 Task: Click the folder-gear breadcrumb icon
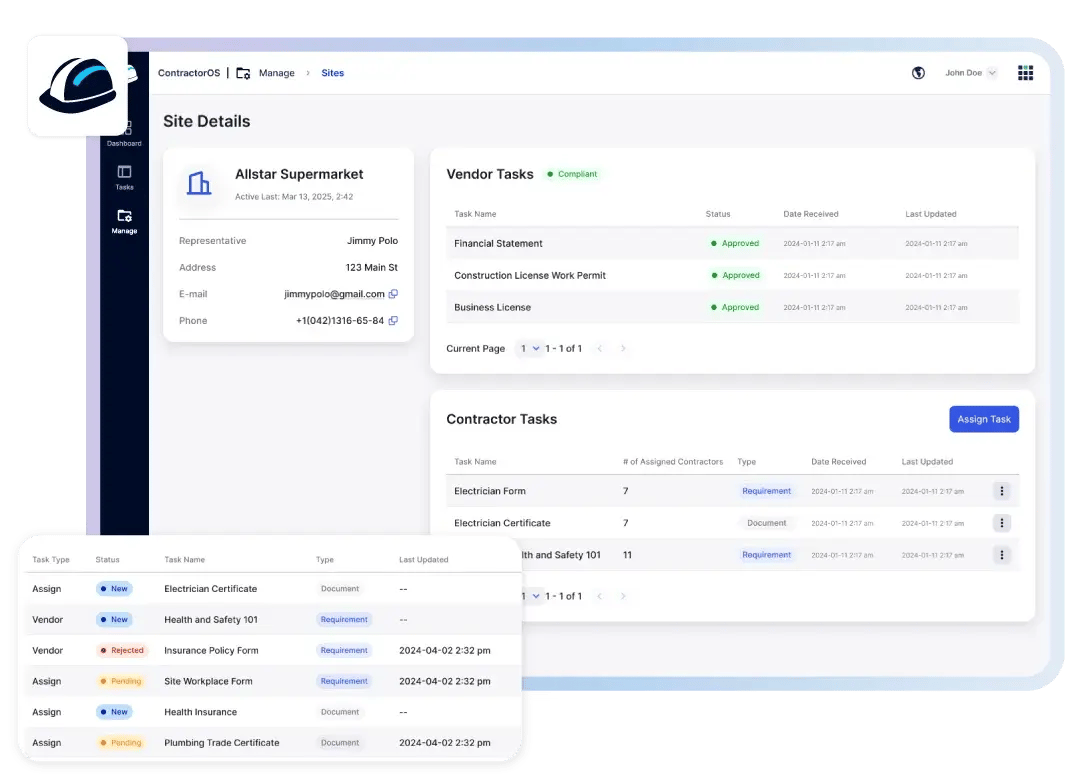[243, 73]
